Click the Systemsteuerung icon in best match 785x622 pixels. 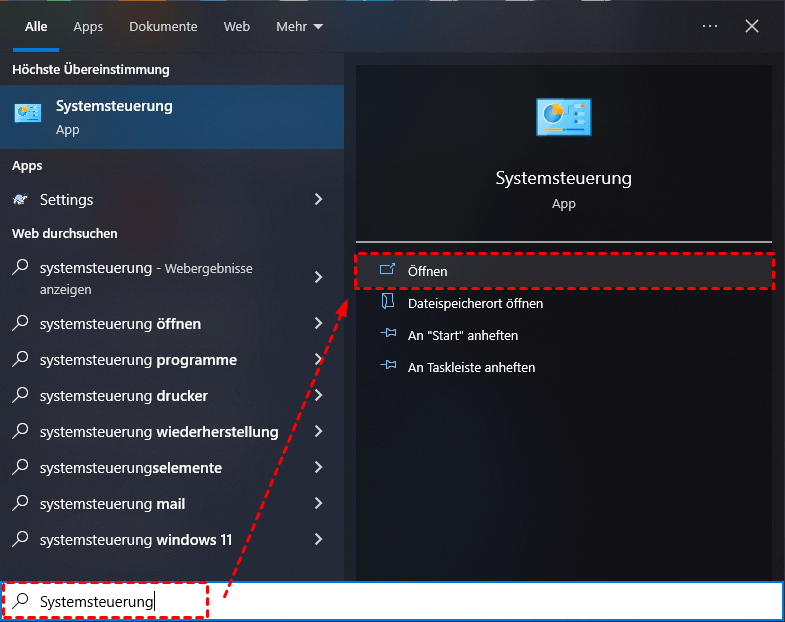[27, 116]
